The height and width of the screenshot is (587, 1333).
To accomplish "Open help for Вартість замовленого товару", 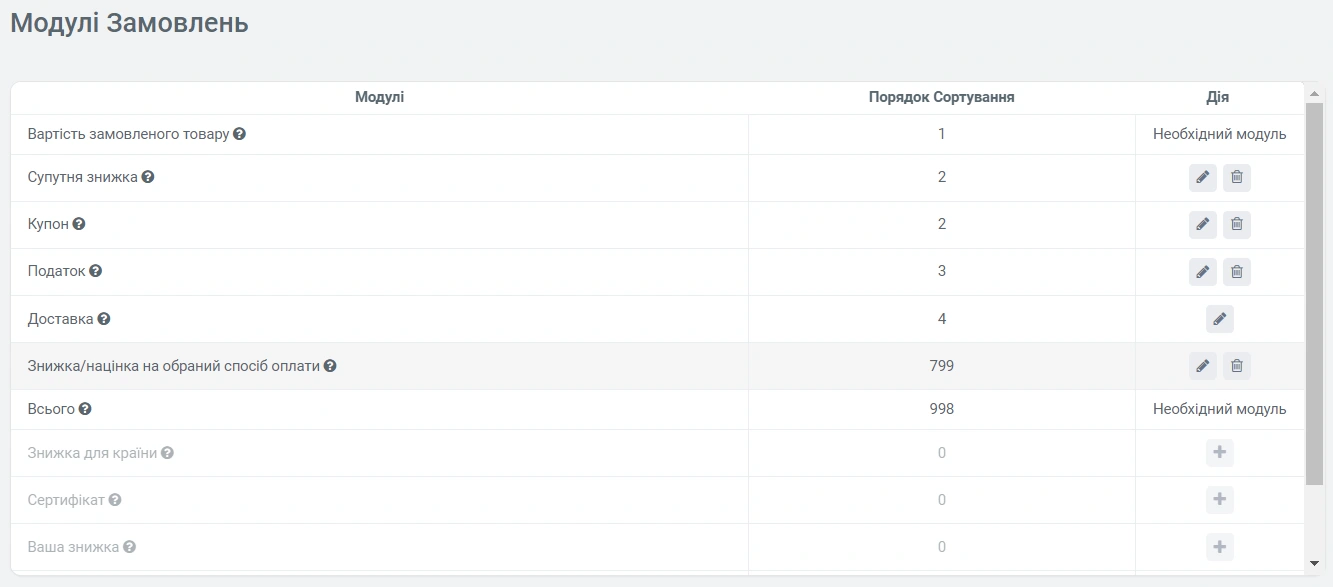I will [x=240, y=134].
